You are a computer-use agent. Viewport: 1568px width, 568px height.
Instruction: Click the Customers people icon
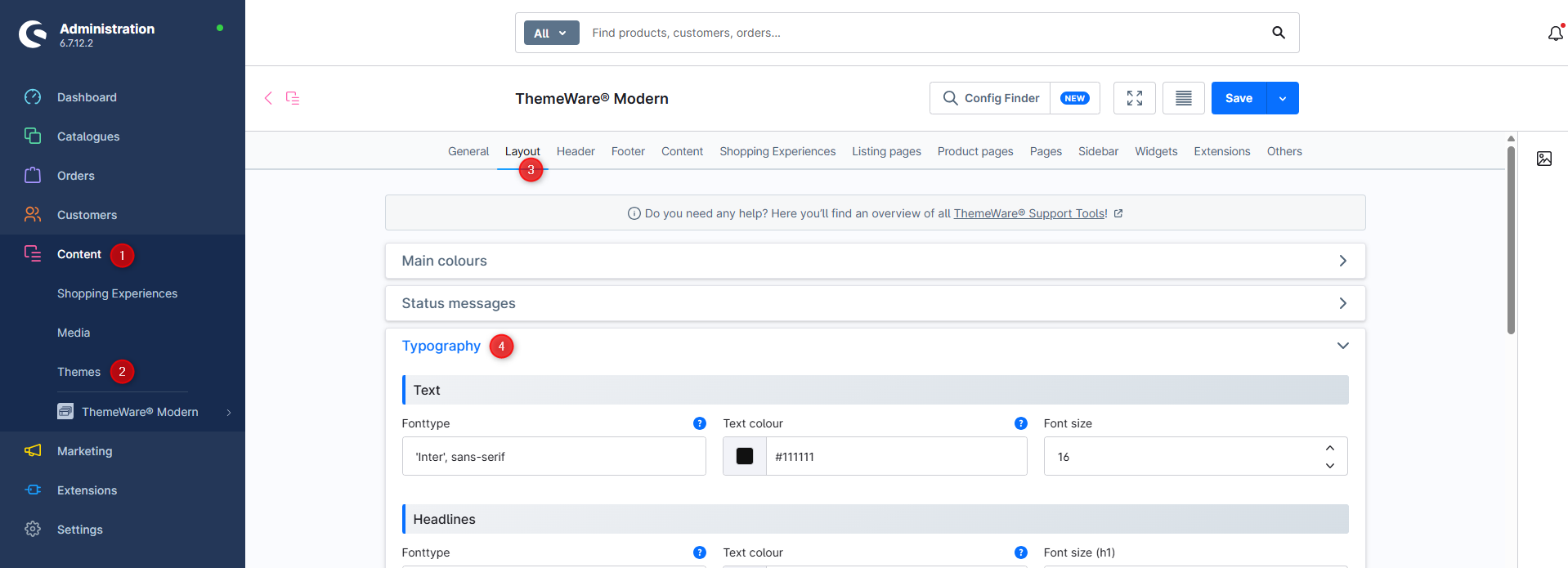(x=33, y=214)
